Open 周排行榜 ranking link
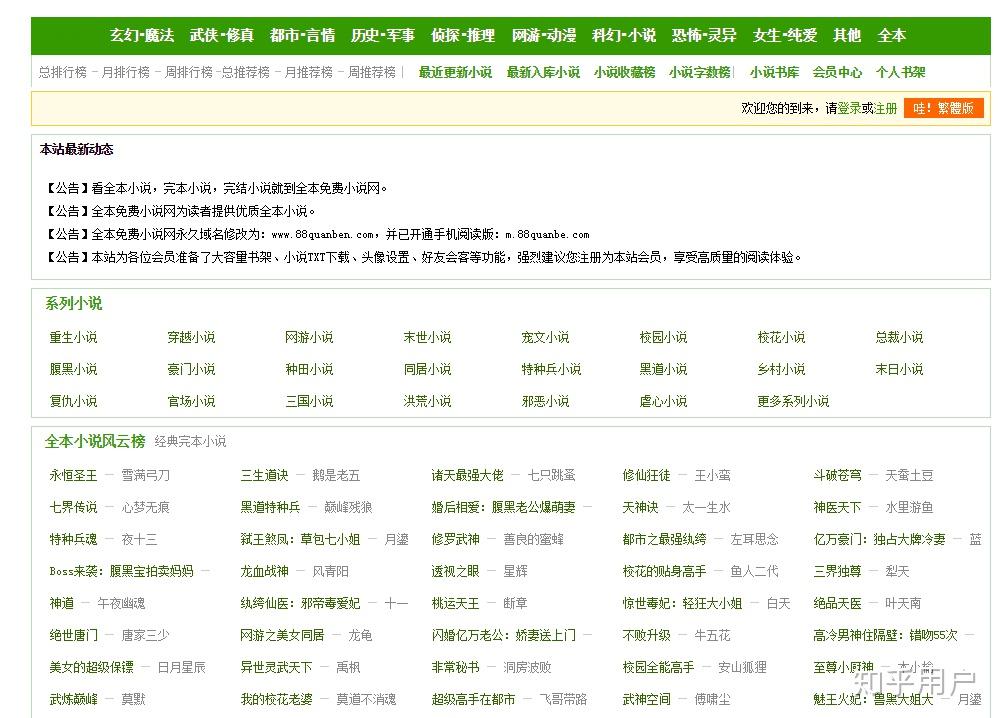The width and height of the screenshot is (1005, 718). click(x=188, y=72)
